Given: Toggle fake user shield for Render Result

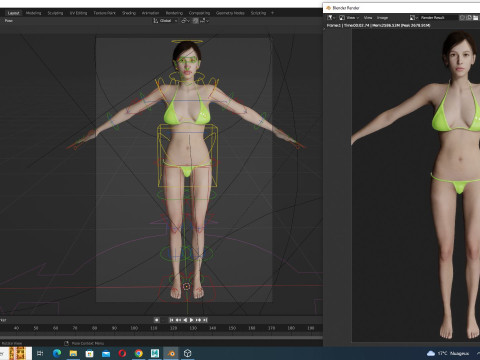Looking at the screenshot, I should (462, 18).
